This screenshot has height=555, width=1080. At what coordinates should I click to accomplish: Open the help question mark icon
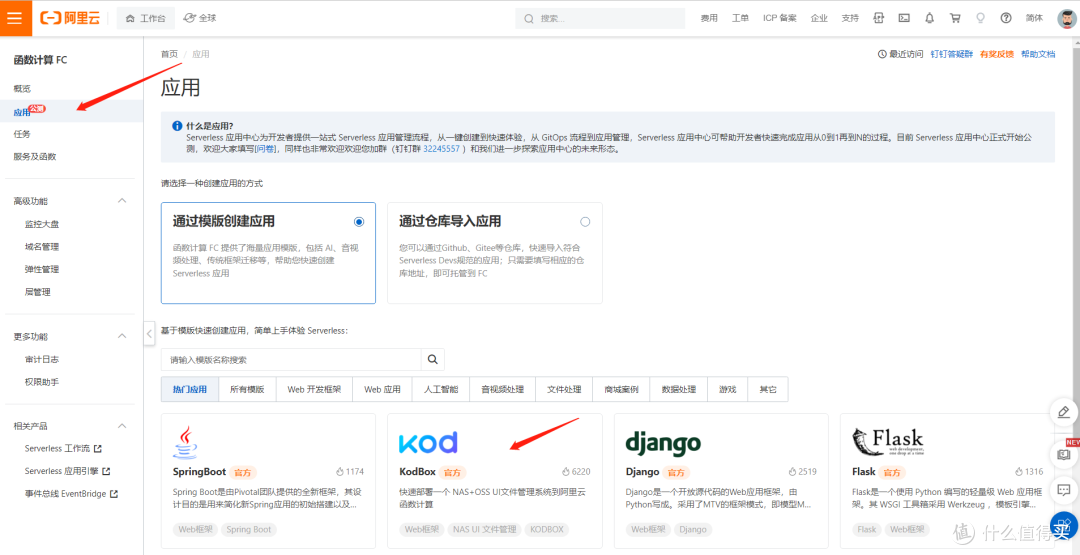coord(1006,19)
